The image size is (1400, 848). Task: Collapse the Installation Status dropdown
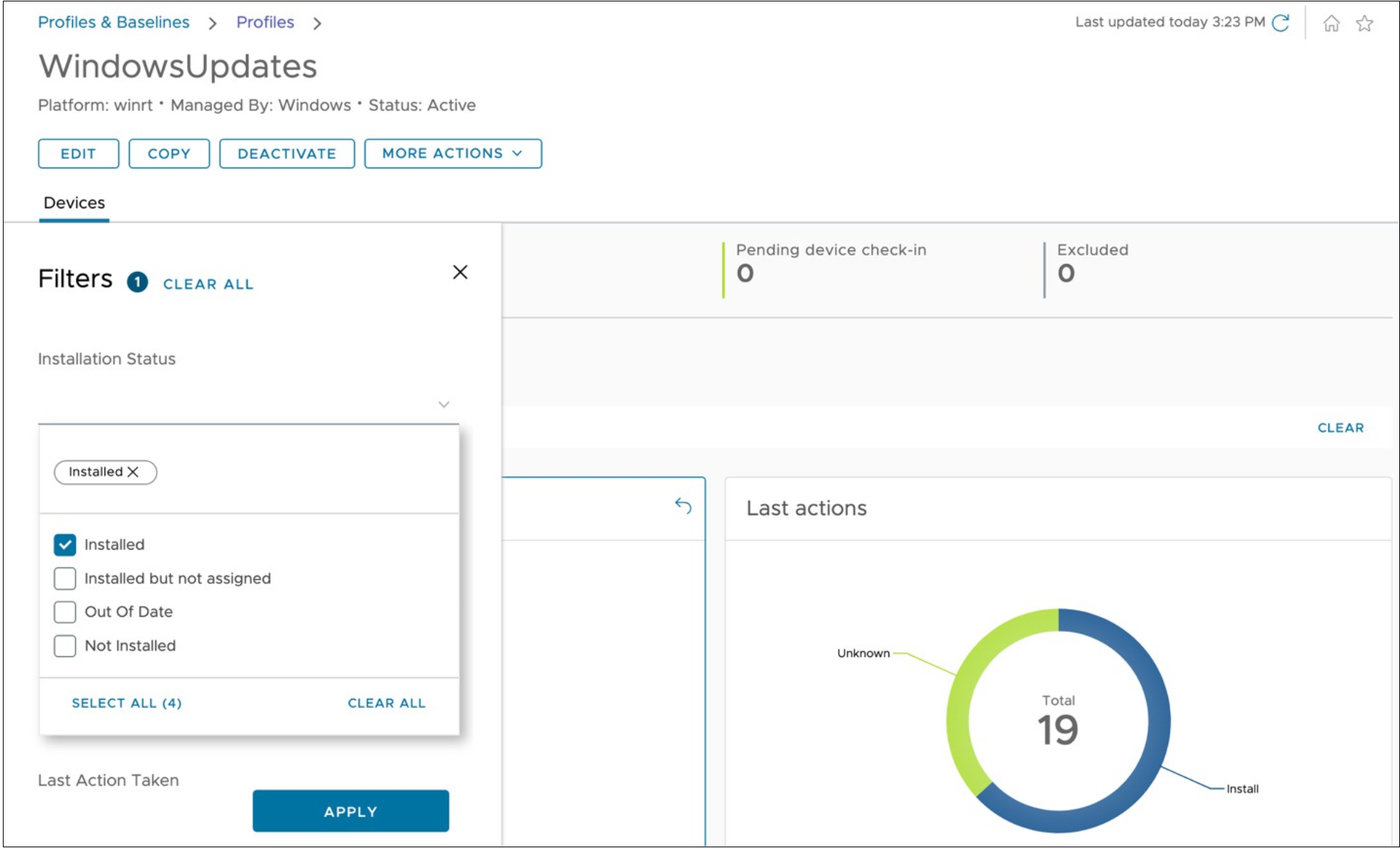pyautogui.click(x=444, y=404)
